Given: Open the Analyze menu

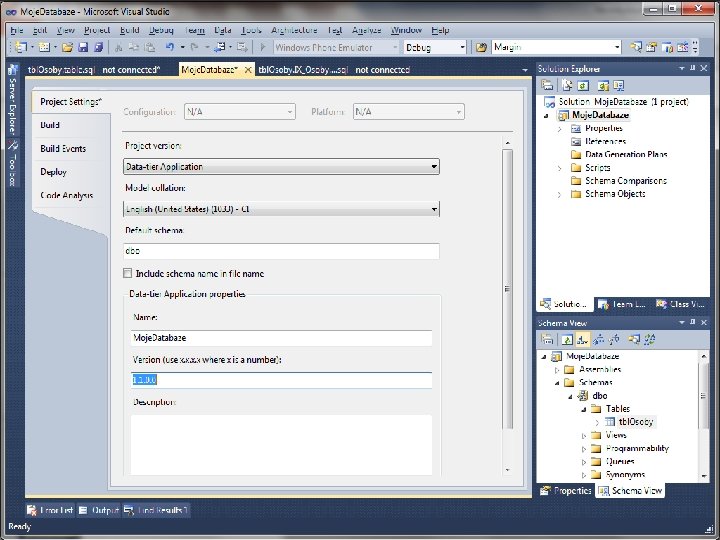Looking at the screenshot, I should click(366, 30).
